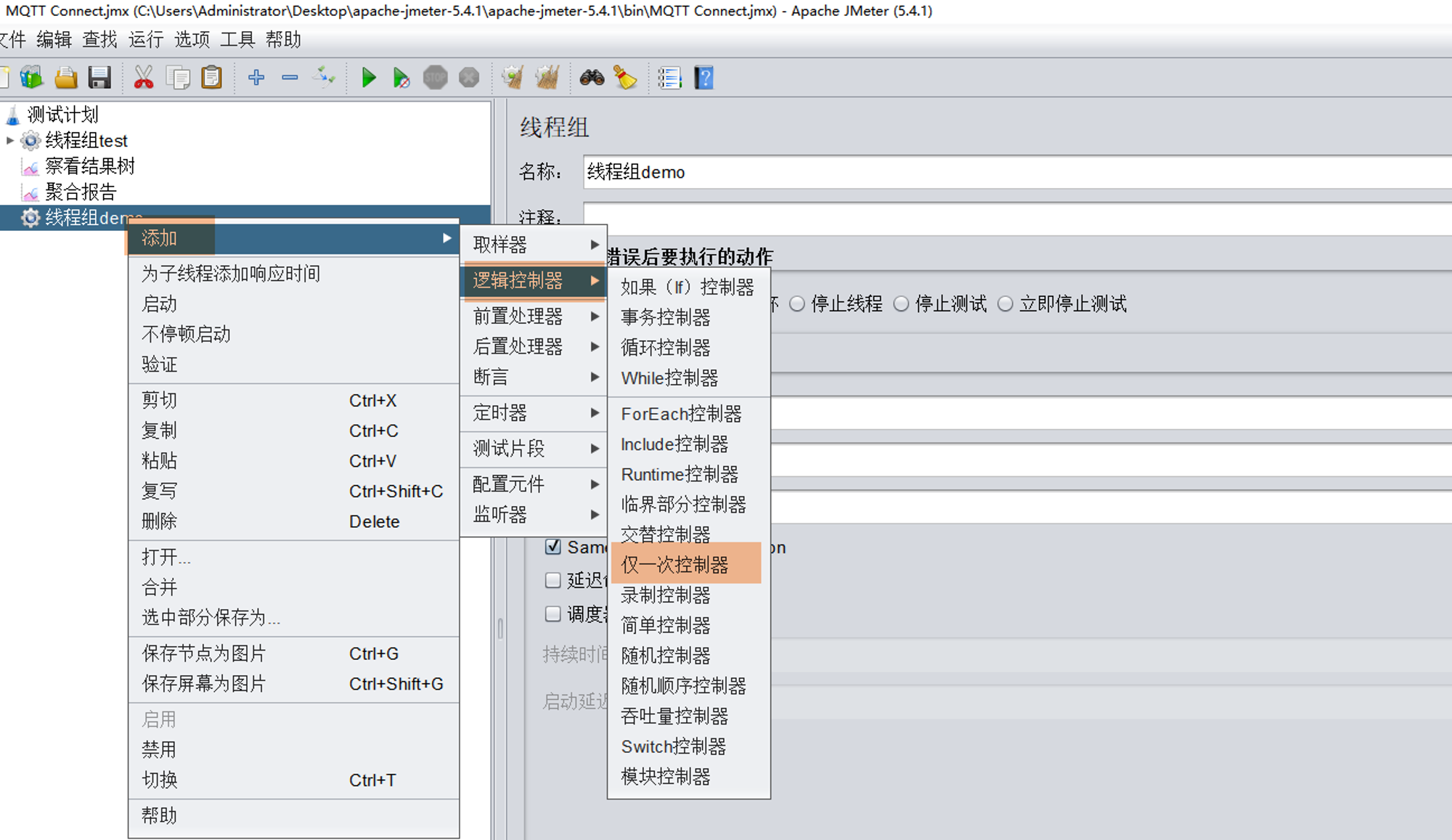1452x840 pixels.
Task: Choose Switch控制器 menu item
Action: click(x=688, y=746)
